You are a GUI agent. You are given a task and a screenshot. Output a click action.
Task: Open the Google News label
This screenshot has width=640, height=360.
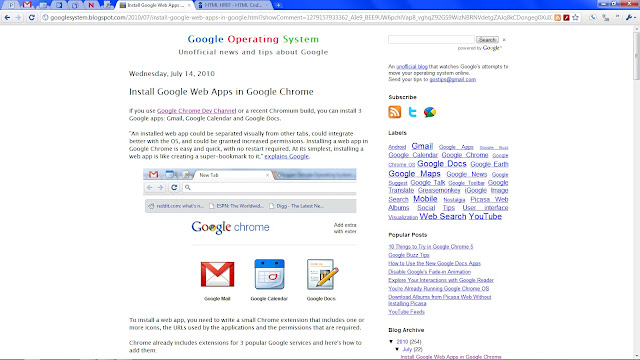(467, 174)
